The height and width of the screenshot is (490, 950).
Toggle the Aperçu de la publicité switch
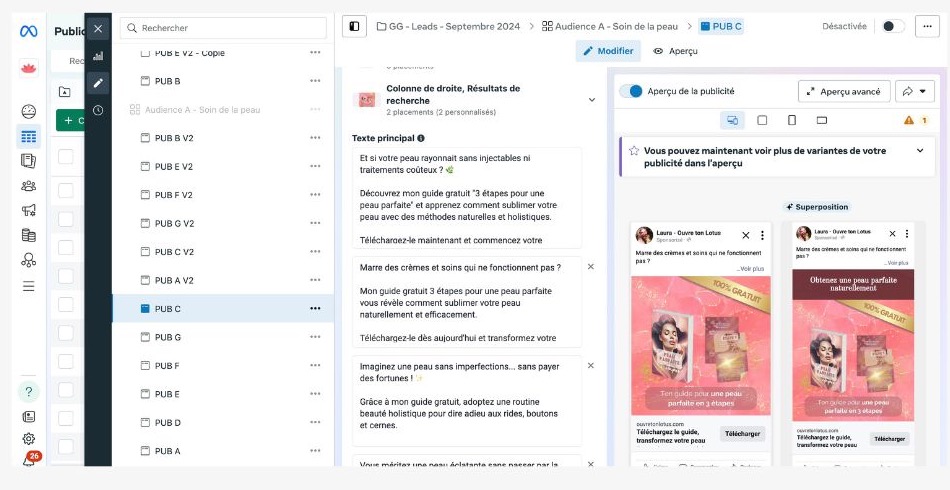[631, 91]
